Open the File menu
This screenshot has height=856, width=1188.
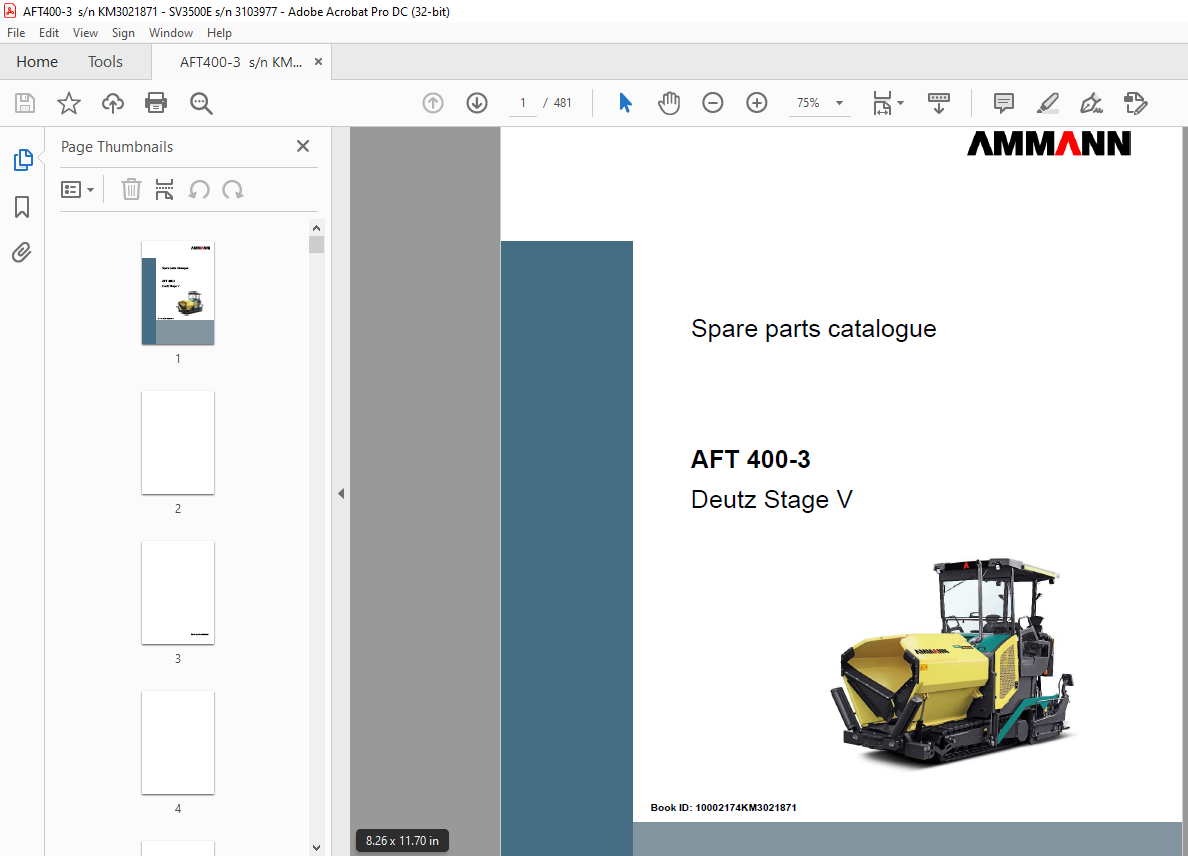pyautogui.click(x=16, y=33)
